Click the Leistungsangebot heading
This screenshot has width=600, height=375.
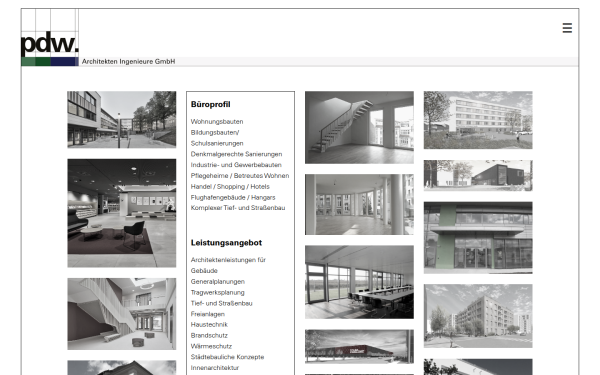coord(226,243)
